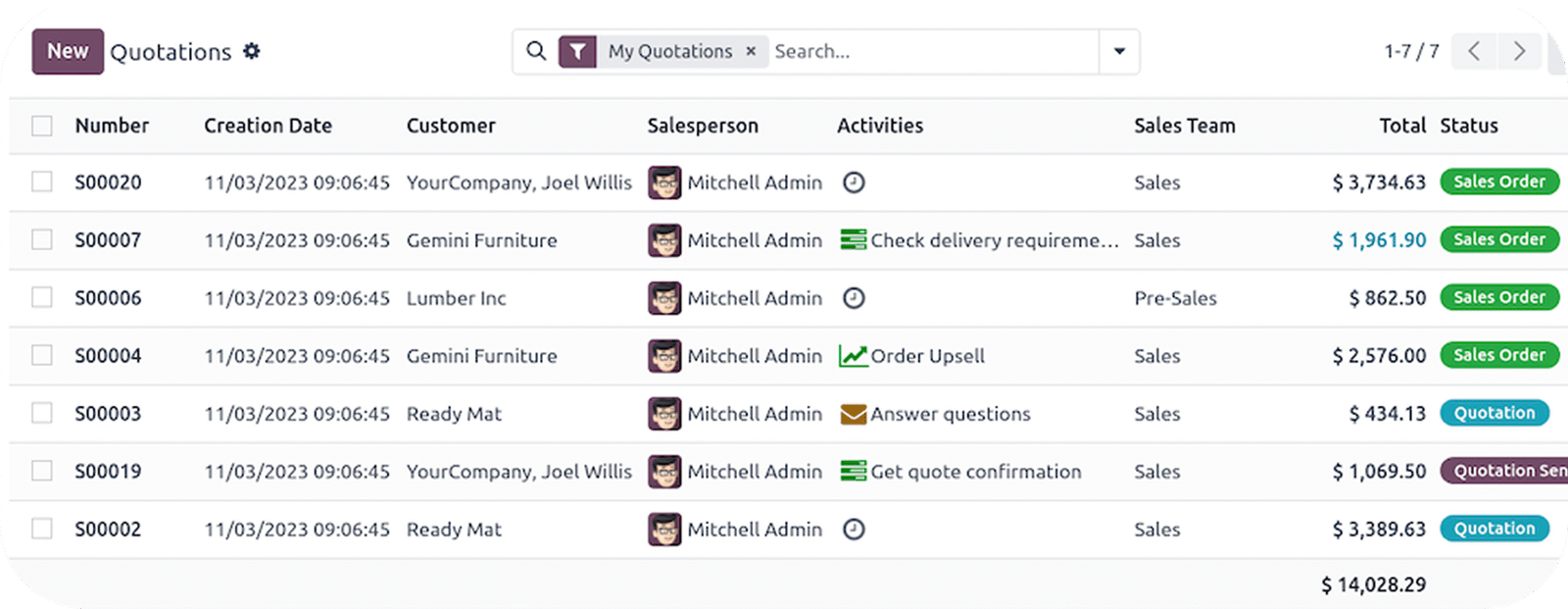Click the New button
This screenshot has height=609, width=1568.
(x=68, y=51)
